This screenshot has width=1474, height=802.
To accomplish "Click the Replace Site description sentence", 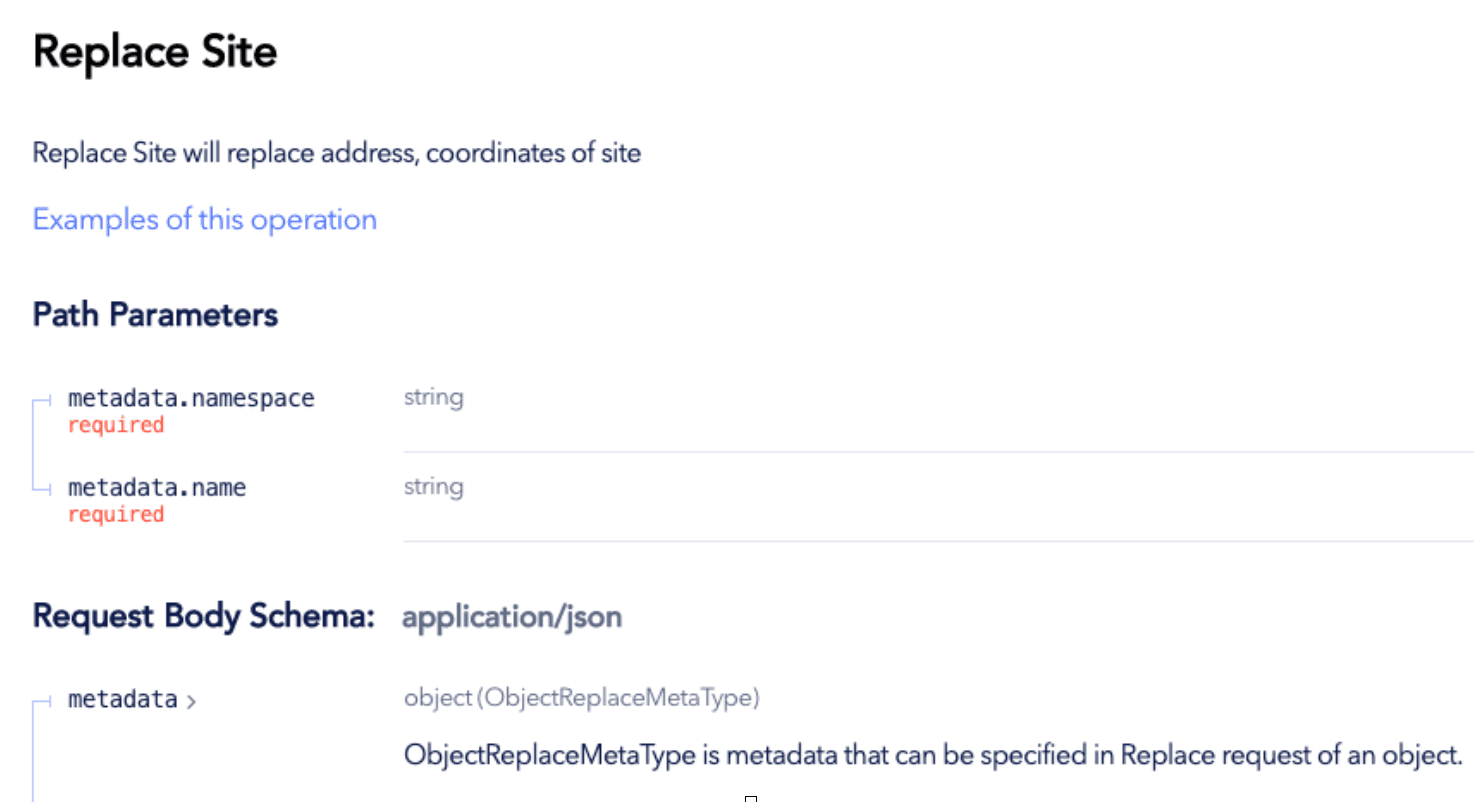I will tap(336, 154).
